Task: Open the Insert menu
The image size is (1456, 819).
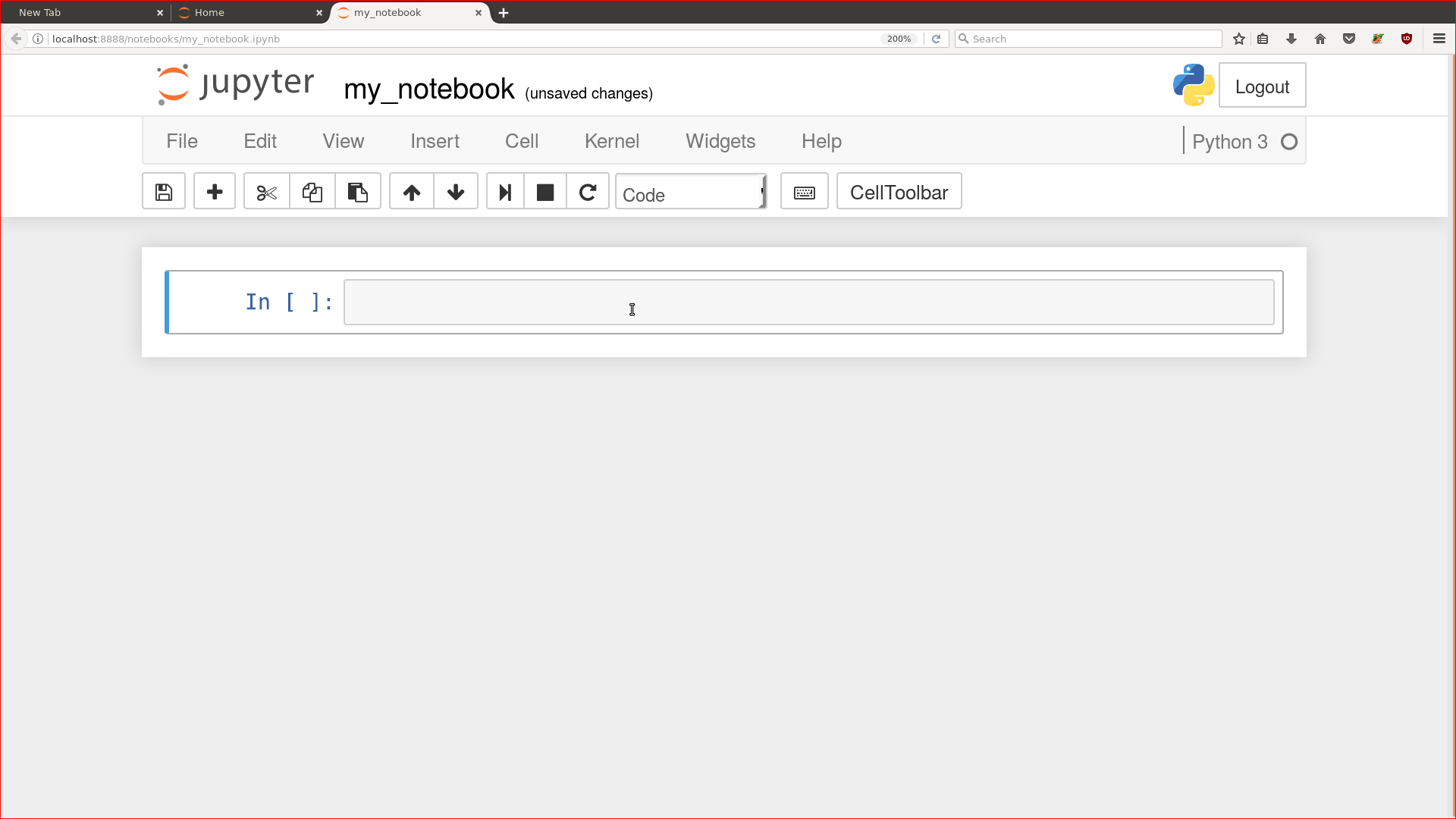Action: tap(435, 141)
